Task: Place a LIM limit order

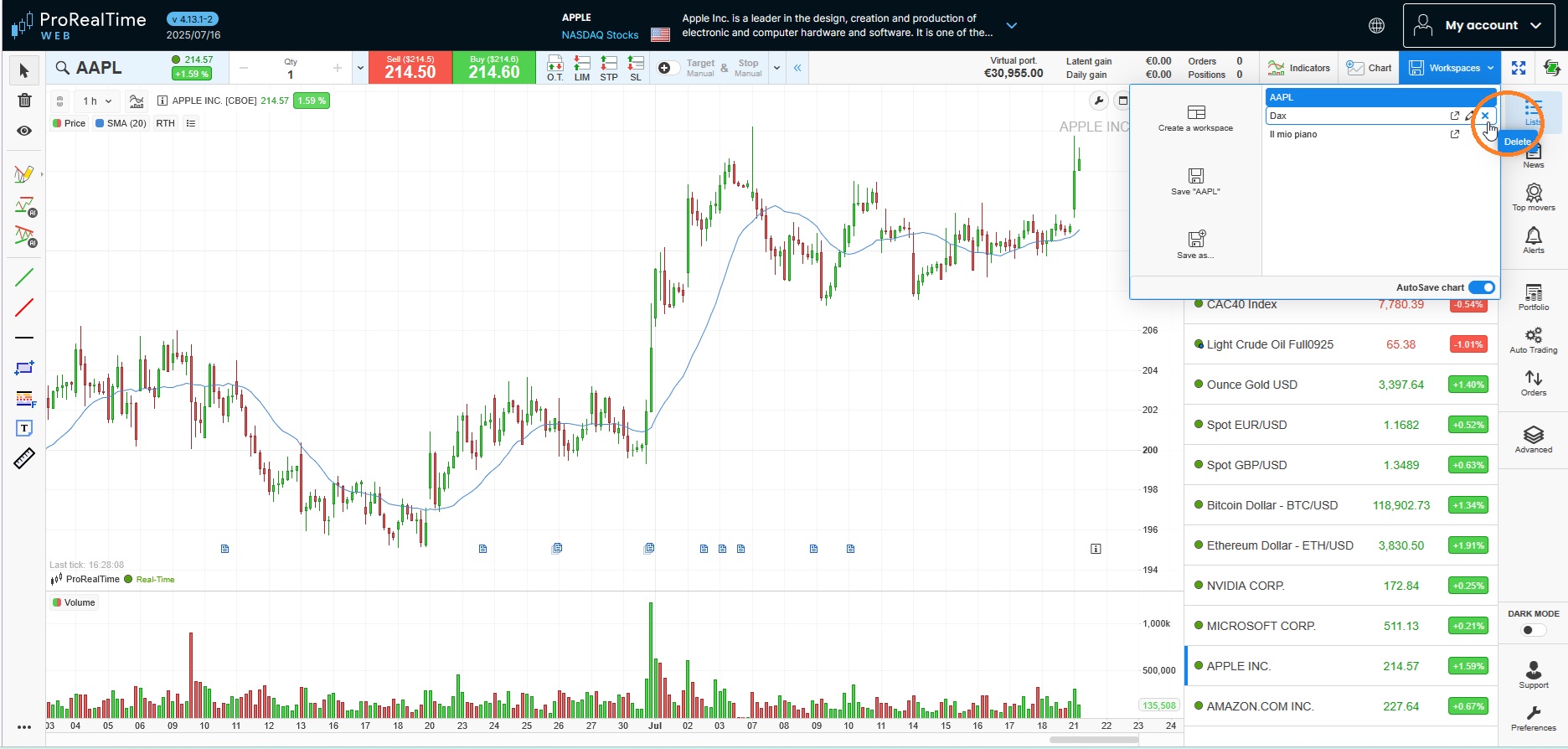Action: pyautogui.click(x=582, y=68)
